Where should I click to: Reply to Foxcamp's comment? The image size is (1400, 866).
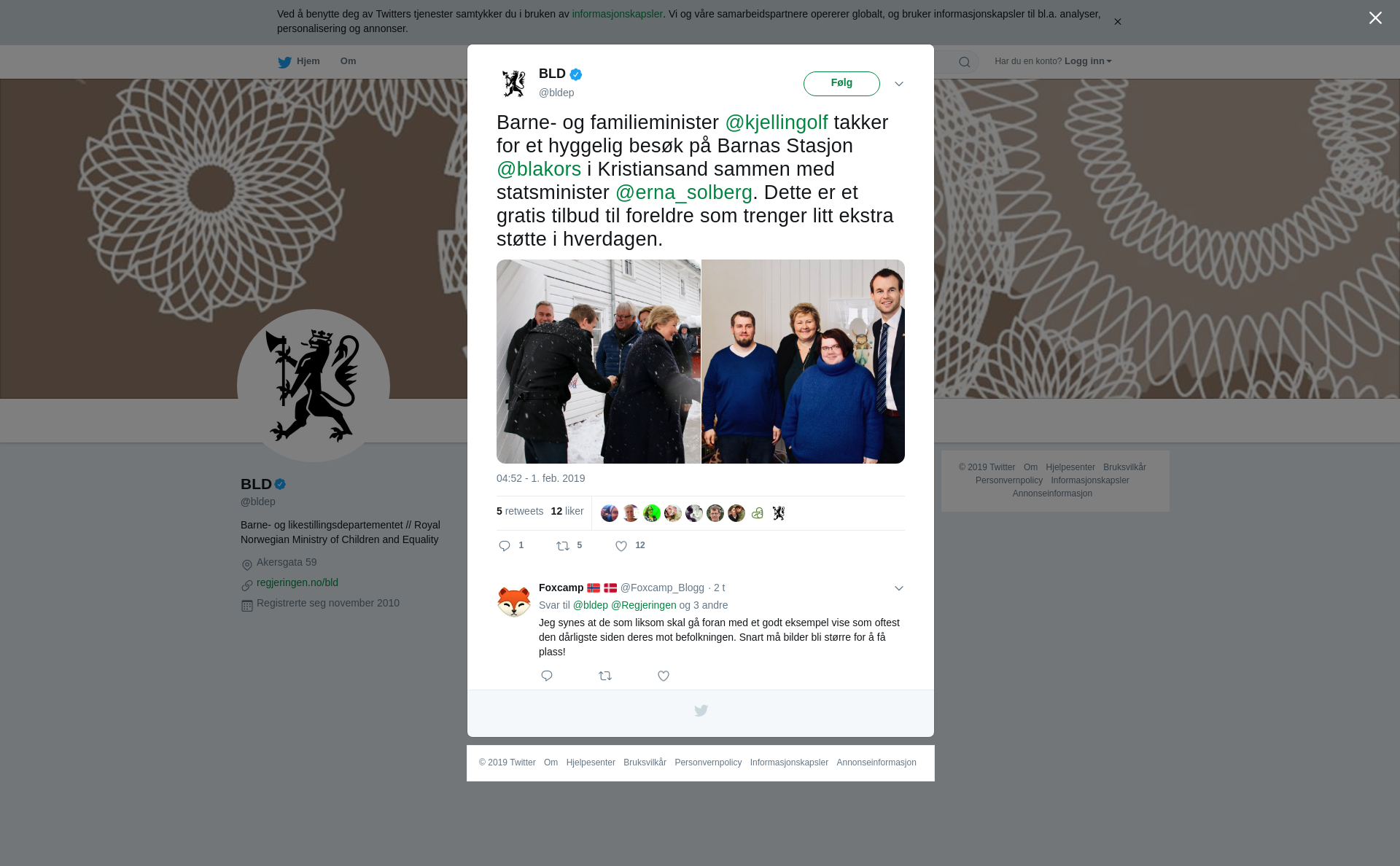547,676
